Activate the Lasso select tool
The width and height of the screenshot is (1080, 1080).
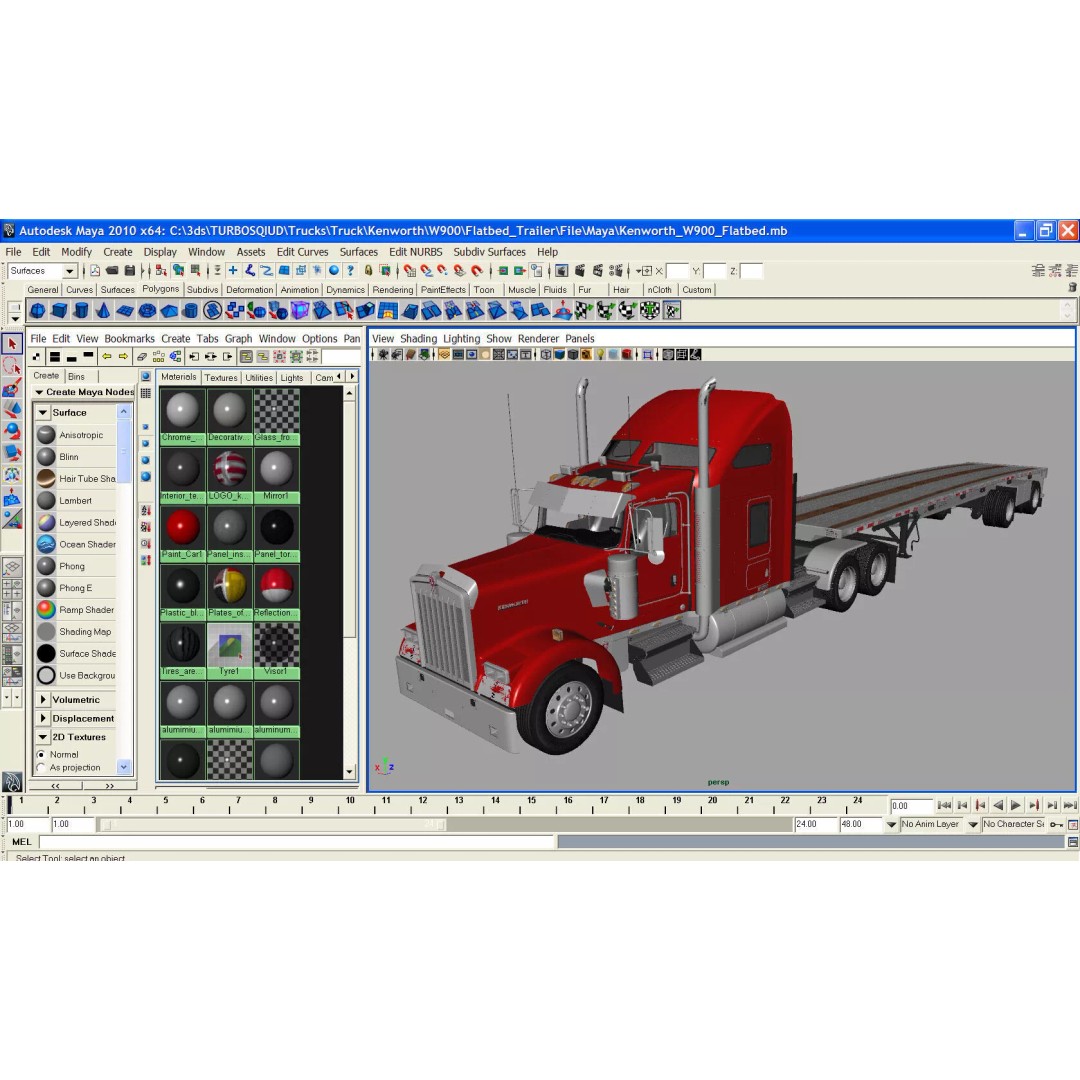[12, 366]
